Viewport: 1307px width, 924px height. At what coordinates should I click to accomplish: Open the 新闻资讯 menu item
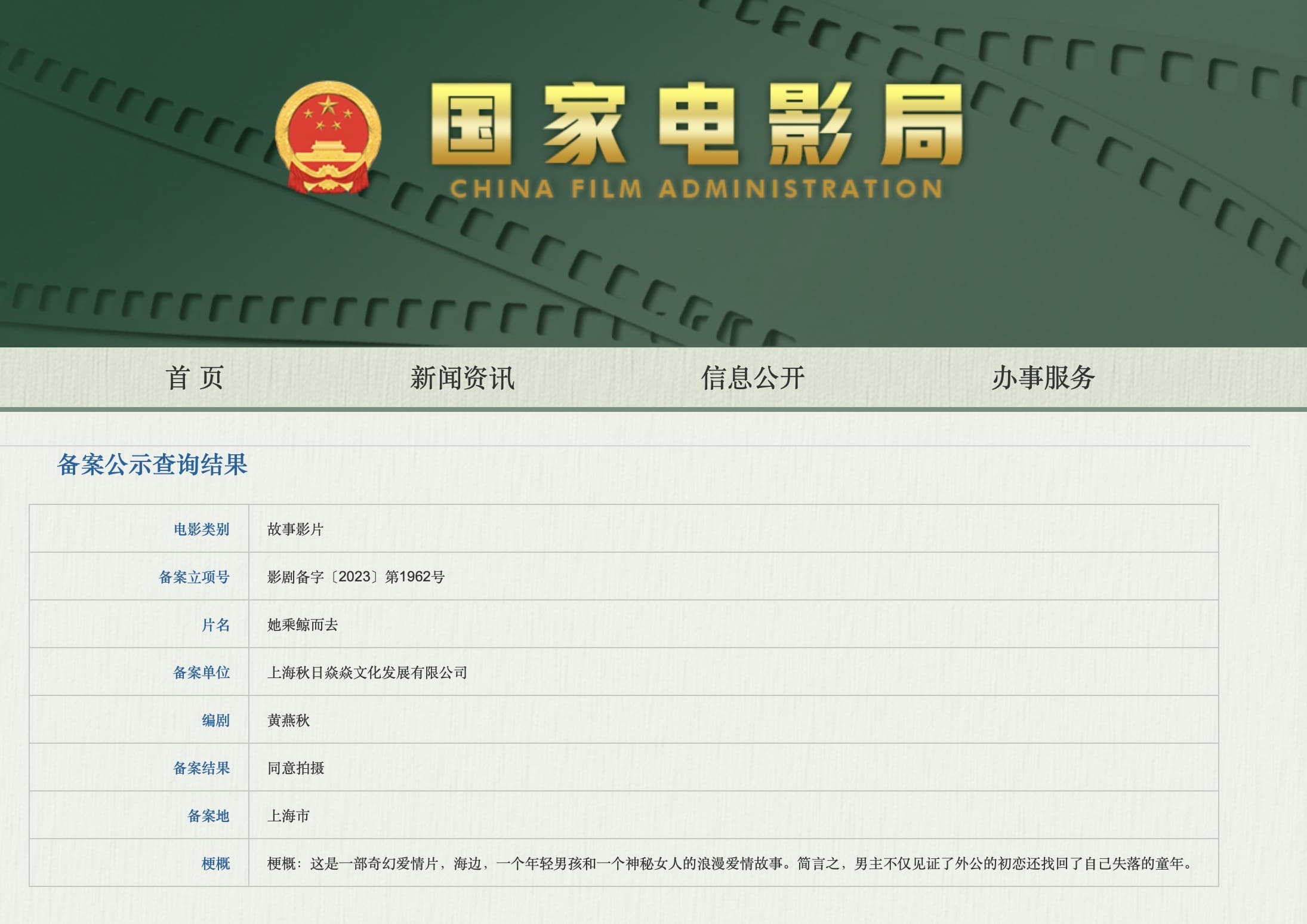click(x=462, y=378)
